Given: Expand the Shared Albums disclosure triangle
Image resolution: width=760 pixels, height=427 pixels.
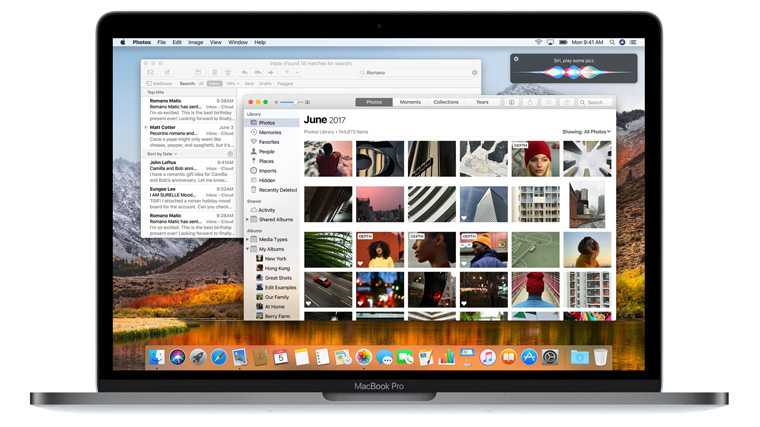Looking at the screenshot, I should coord(247,220).
